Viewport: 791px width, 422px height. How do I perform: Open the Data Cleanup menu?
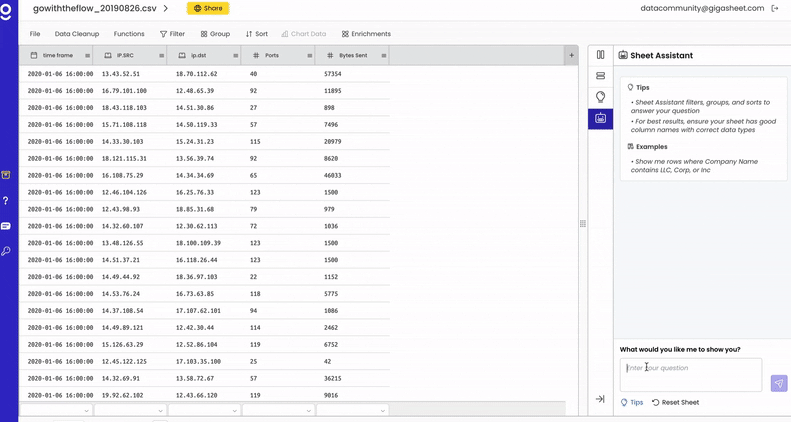[x=77, y=34]
